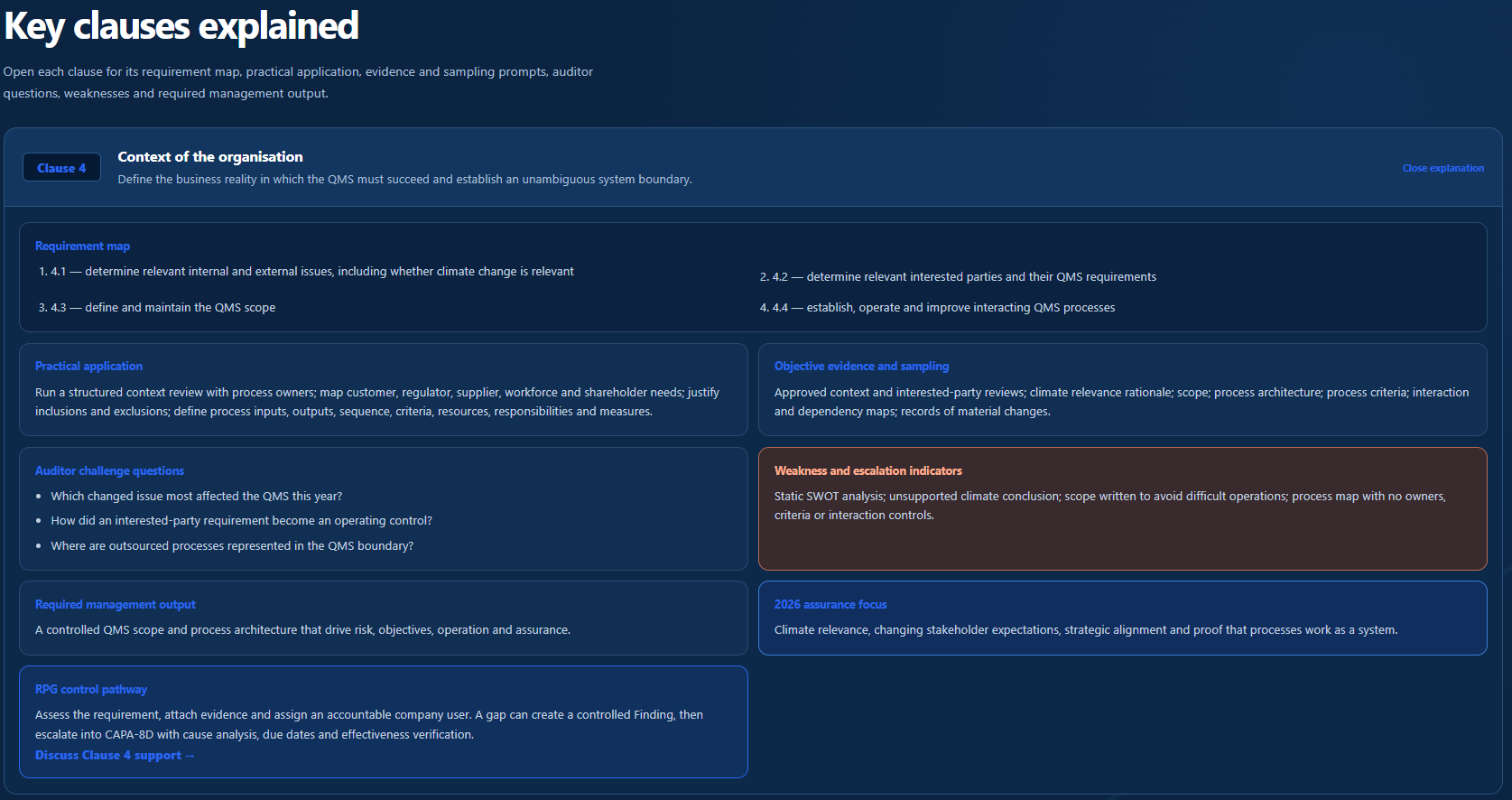Click the Clause 4 badge
Image resolution: width=1512 pixels, height=800 pixels.
[61, 168]
